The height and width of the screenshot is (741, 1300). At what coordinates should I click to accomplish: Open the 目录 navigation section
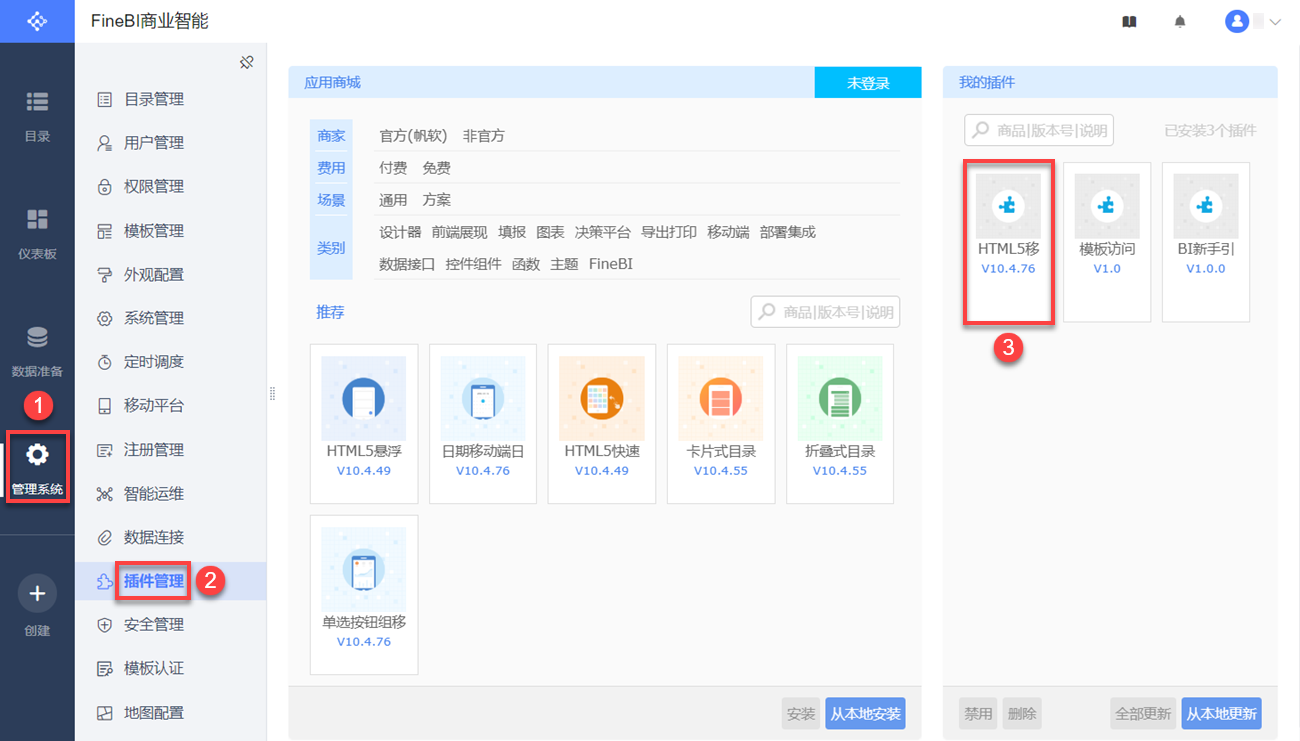(x=37, y=116)
